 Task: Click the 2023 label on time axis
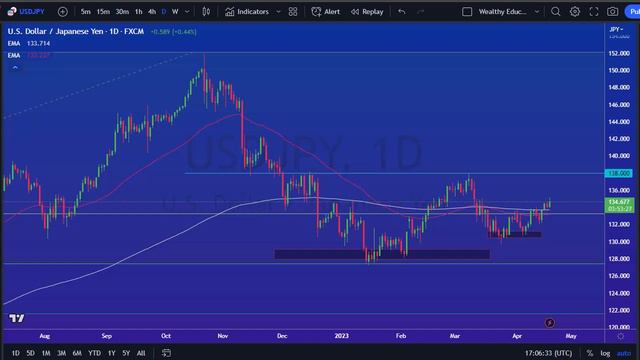point(341,336)
